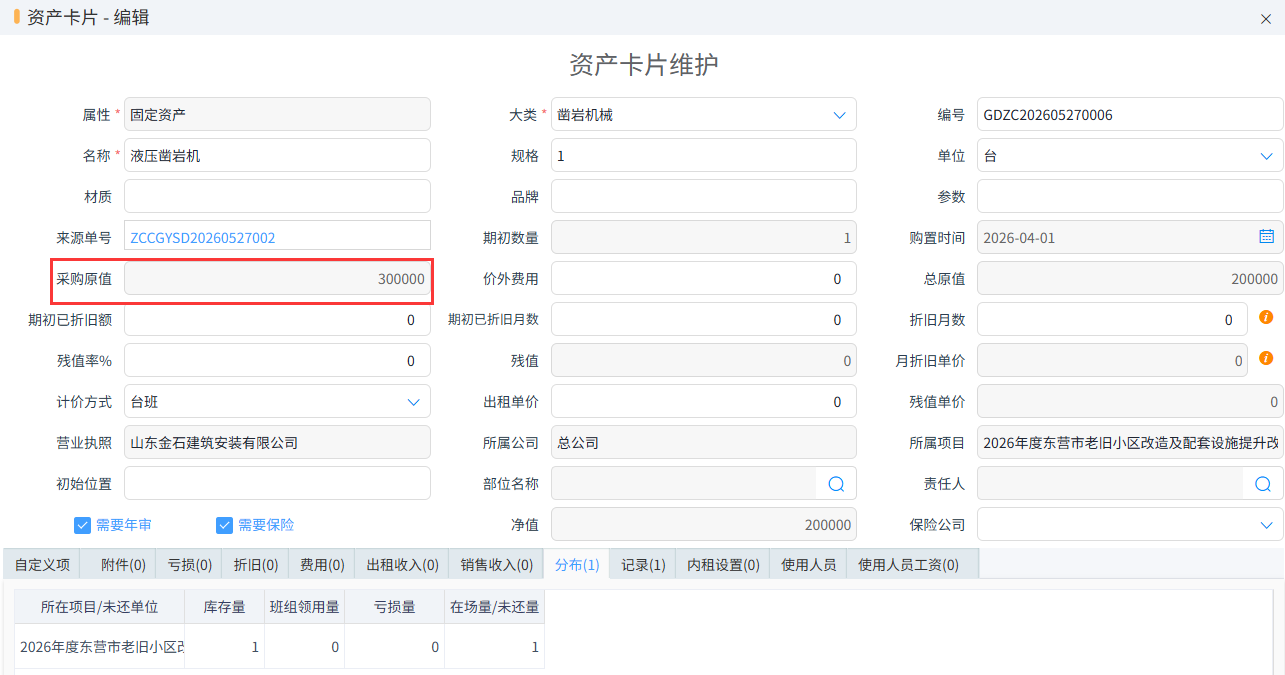Select the 费用(0) tab

point(321,564)
